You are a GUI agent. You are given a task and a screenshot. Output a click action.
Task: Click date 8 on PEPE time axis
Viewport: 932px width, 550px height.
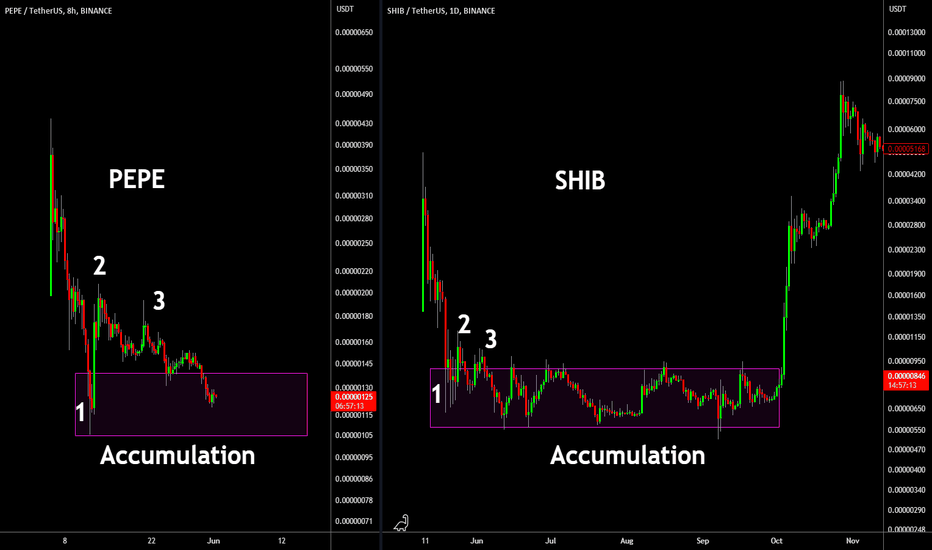[65, 541]
